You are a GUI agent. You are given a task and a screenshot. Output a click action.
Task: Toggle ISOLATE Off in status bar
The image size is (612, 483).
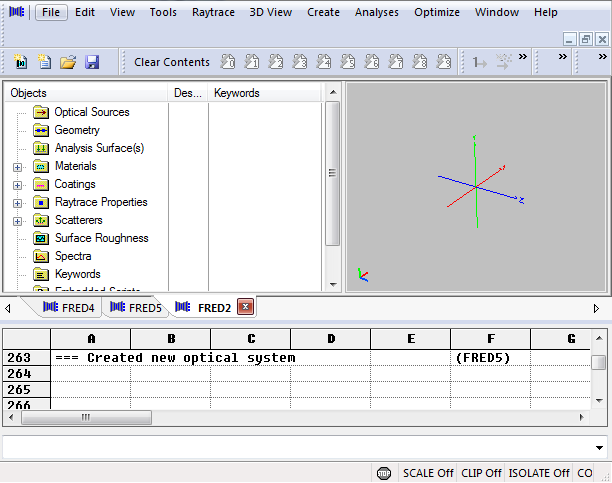(x=538, y=473)
